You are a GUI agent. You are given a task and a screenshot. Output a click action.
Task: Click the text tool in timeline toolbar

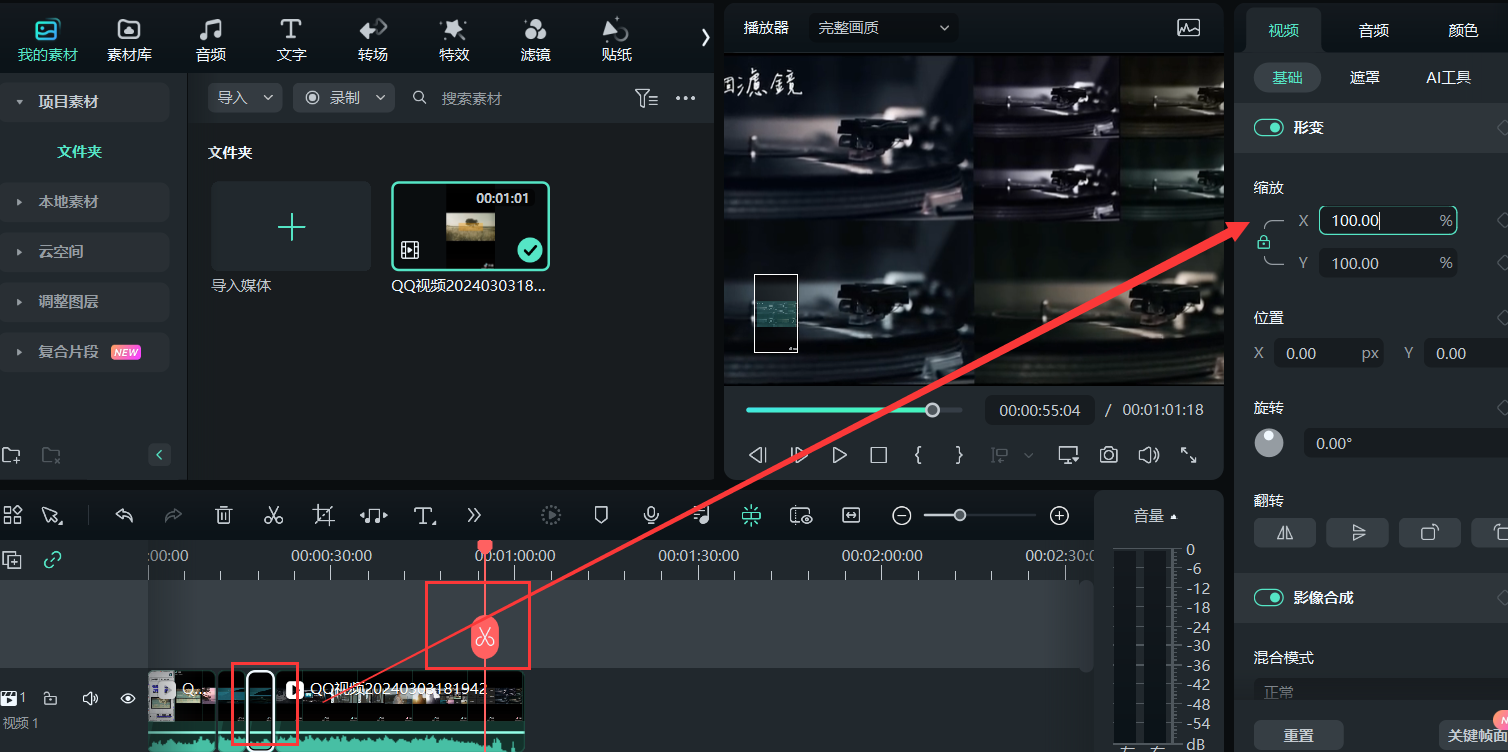click(x=424, y=515)
